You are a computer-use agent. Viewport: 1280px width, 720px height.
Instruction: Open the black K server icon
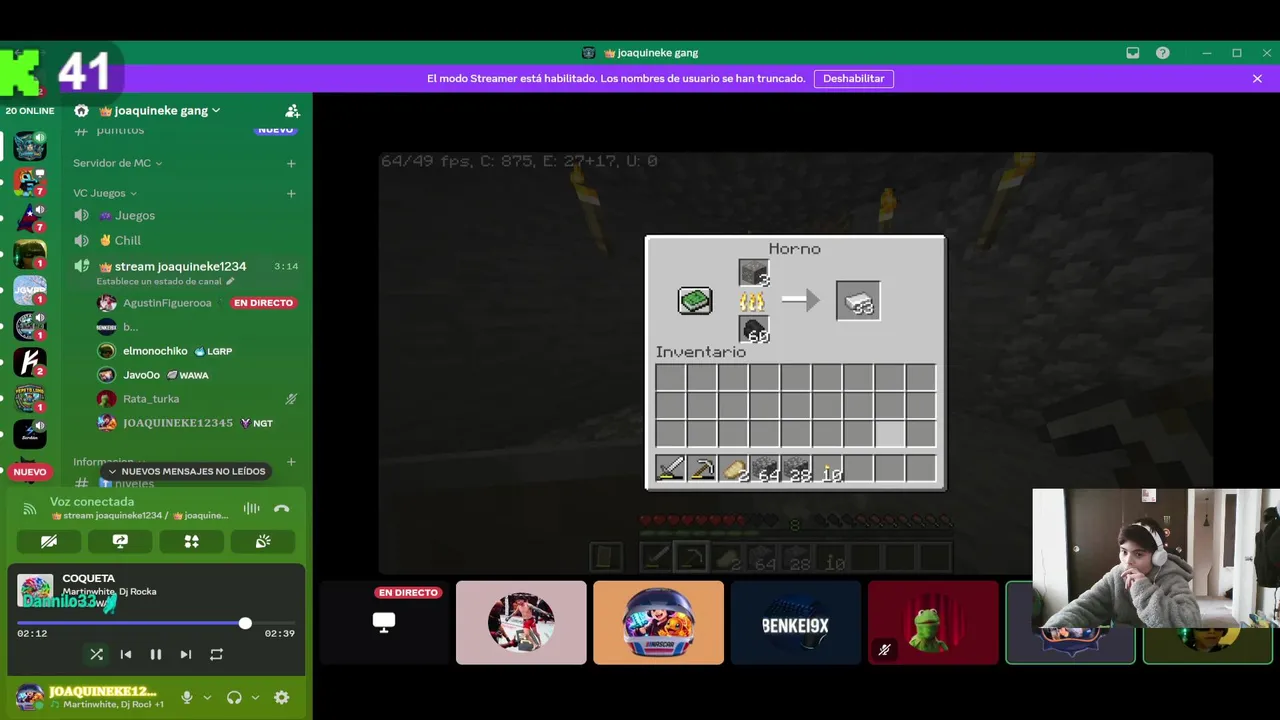click(x=29, y=362)
